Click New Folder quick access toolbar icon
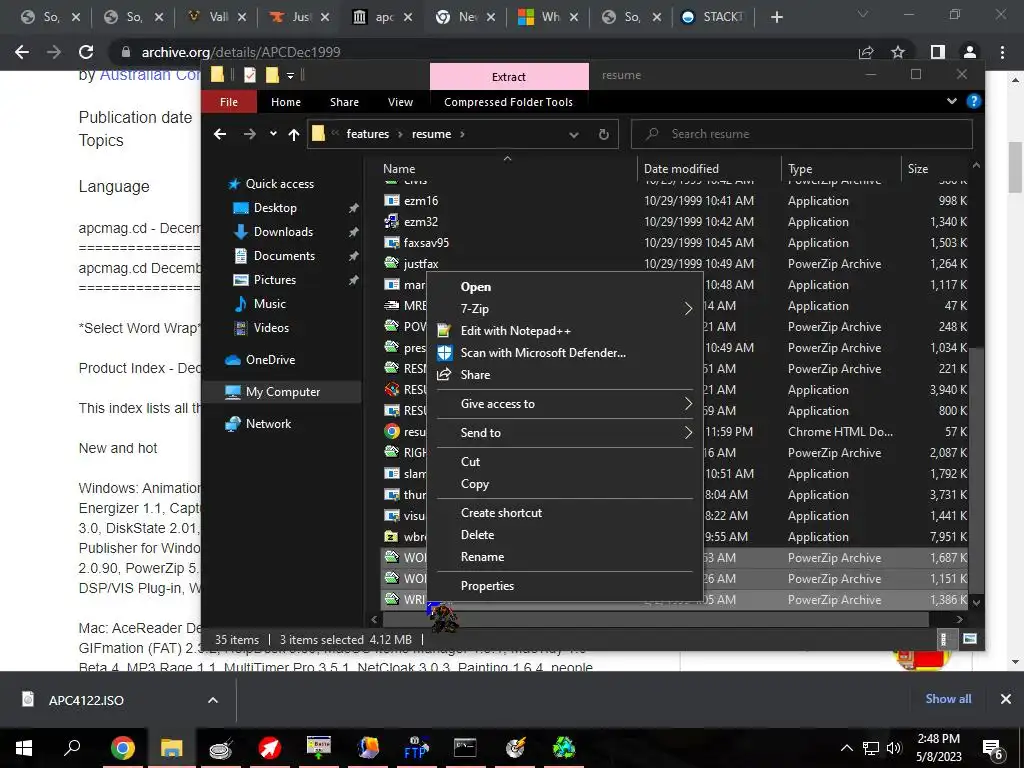The image size is (1024, 768). (272, 75)
